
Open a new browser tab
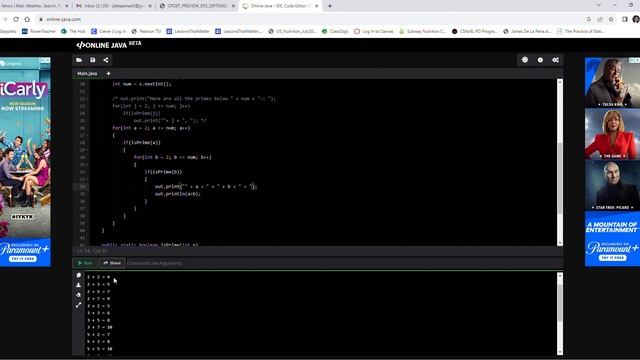click(x=330, y=6)
